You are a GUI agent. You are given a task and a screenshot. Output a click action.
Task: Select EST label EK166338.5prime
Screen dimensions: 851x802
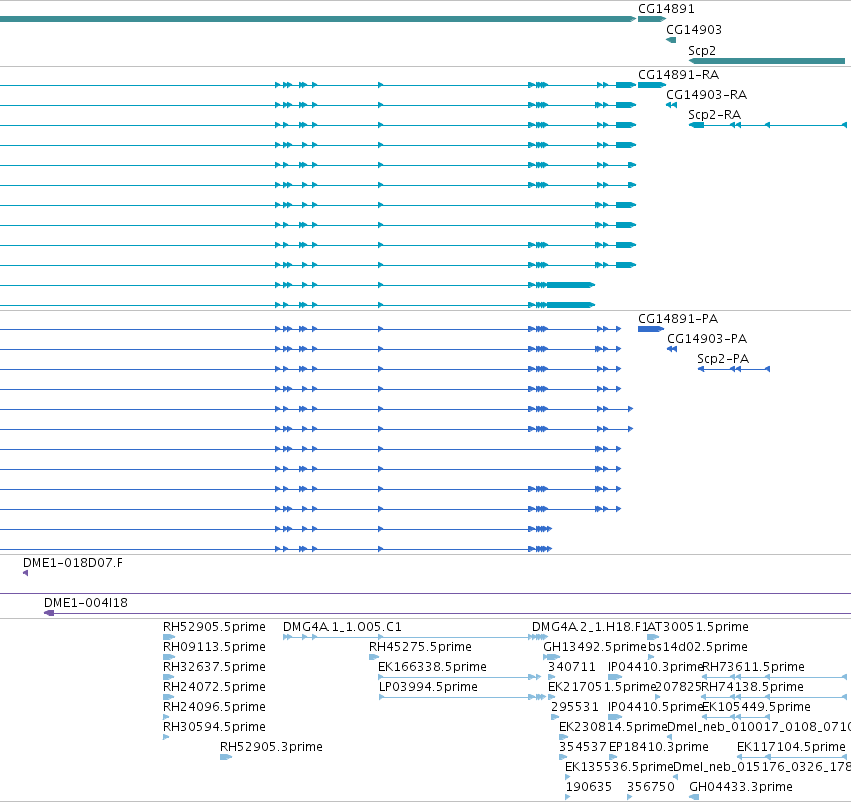point(433,667)
